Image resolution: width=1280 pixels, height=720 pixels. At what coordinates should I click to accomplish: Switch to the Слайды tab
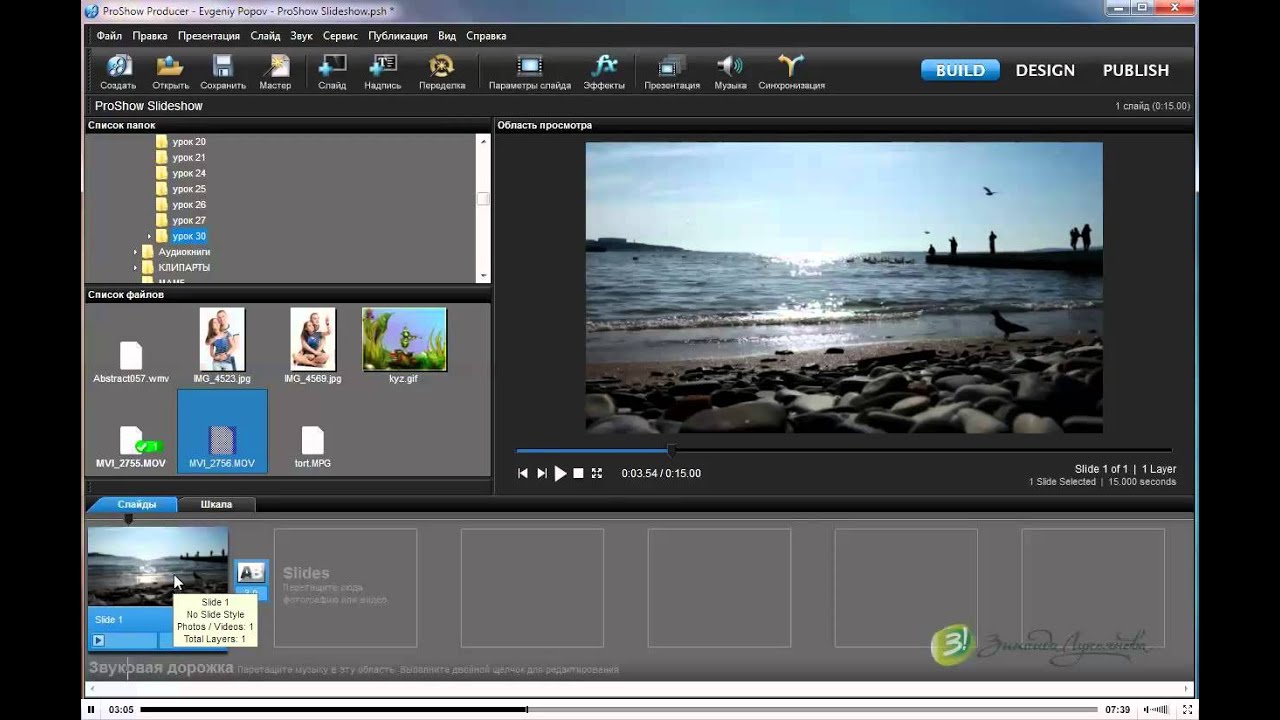[x=136, y=504]
